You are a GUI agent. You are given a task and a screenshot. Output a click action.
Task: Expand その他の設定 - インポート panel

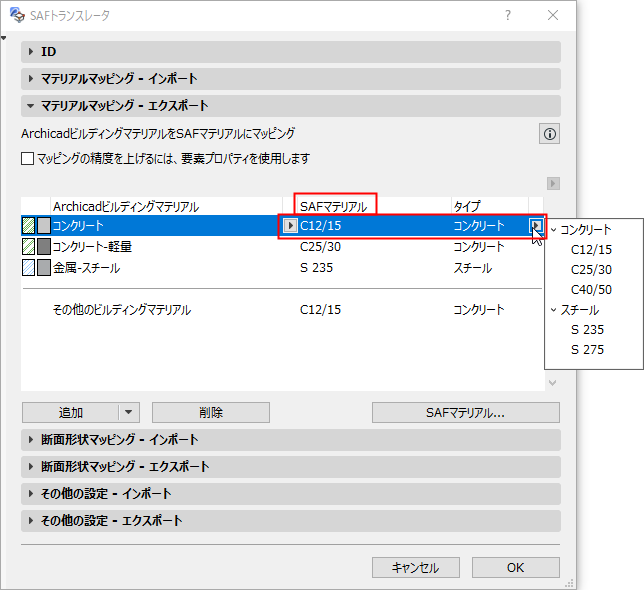click(x=291, y=494)
